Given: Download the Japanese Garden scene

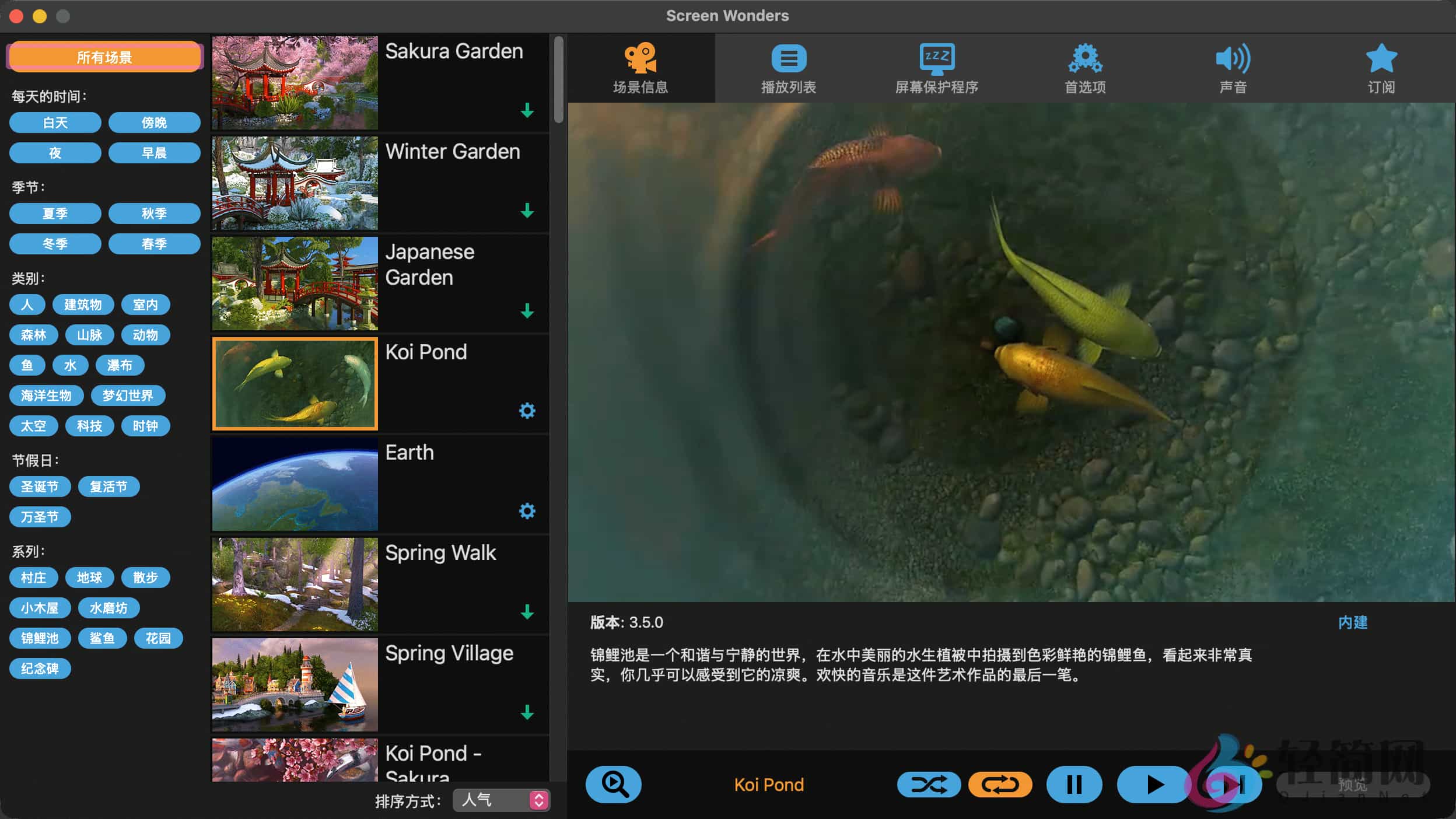Looking at the screenshot, I should [x=528, y=311].
